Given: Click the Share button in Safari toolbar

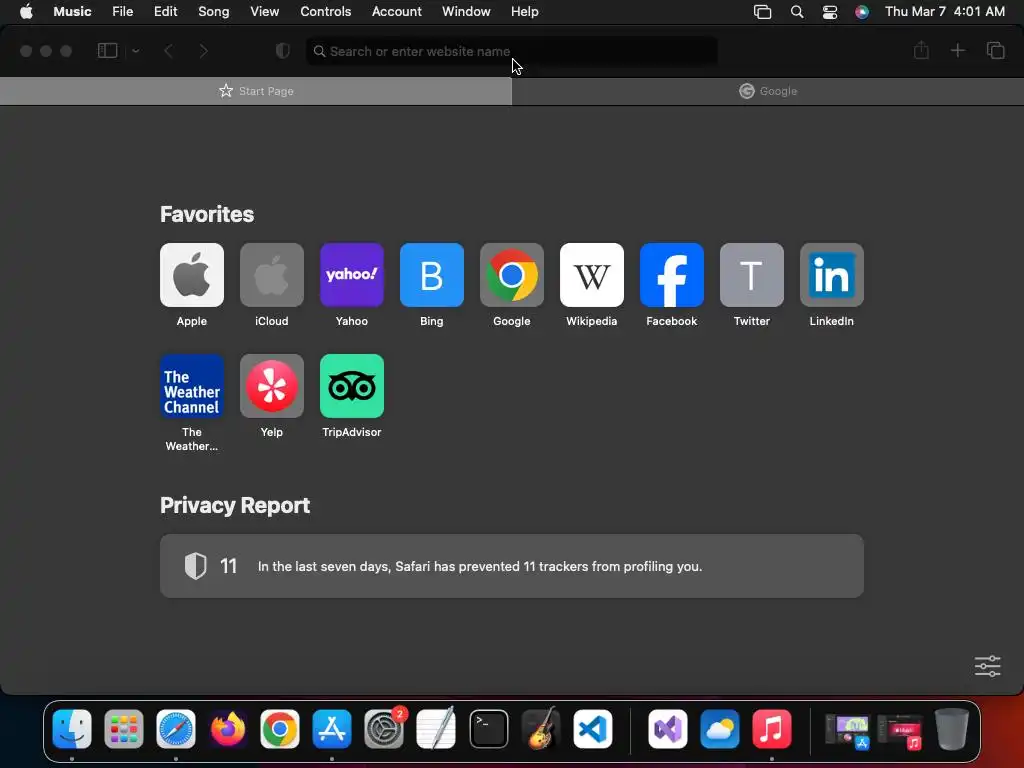Looking at the screenshot, I should (x=921, y=50).
